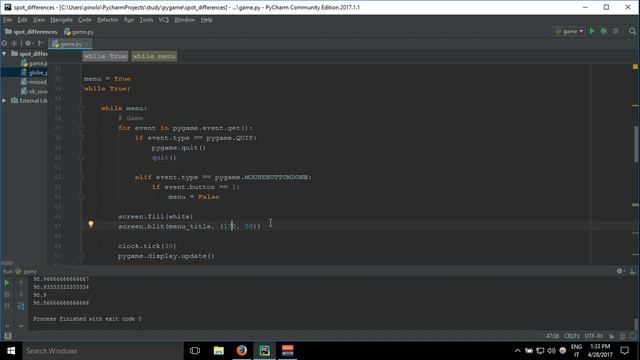Click up stack trace arrow in Run panel

click(21, 282)
